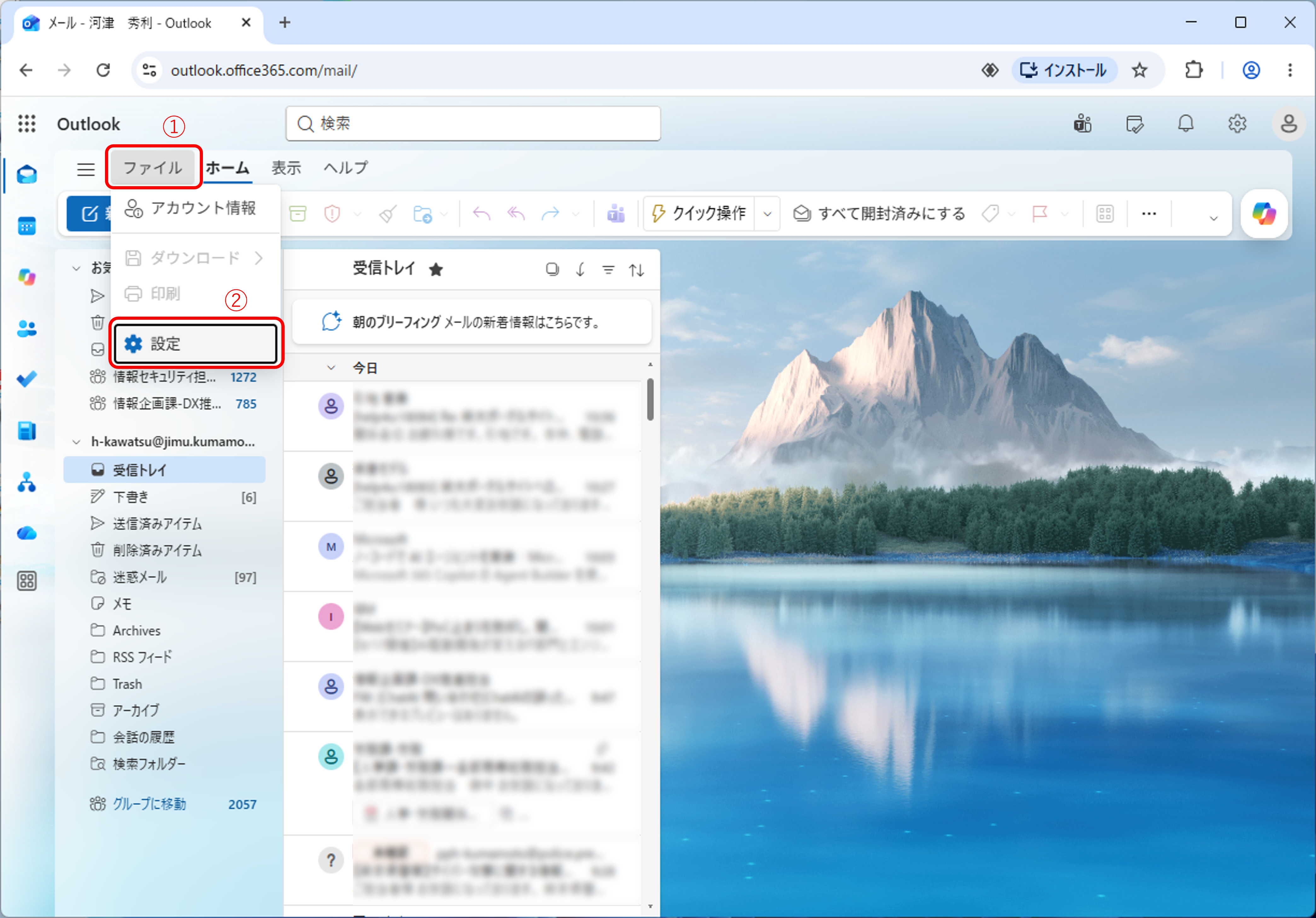
Task: Open settings gear in Outlook header
Action: tap(1237, 124)
